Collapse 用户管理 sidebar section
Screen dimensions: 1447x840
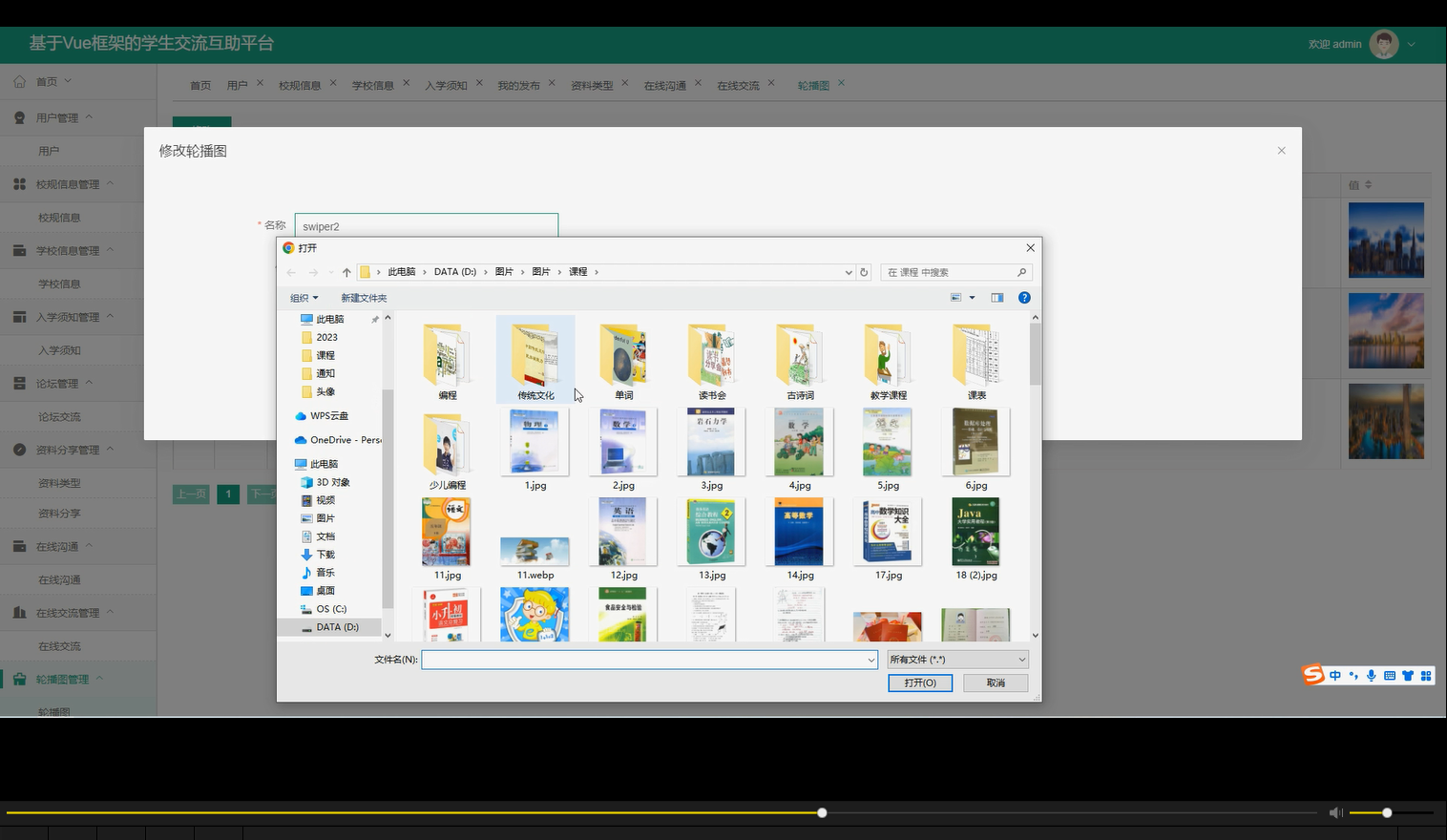coord(78,117)
